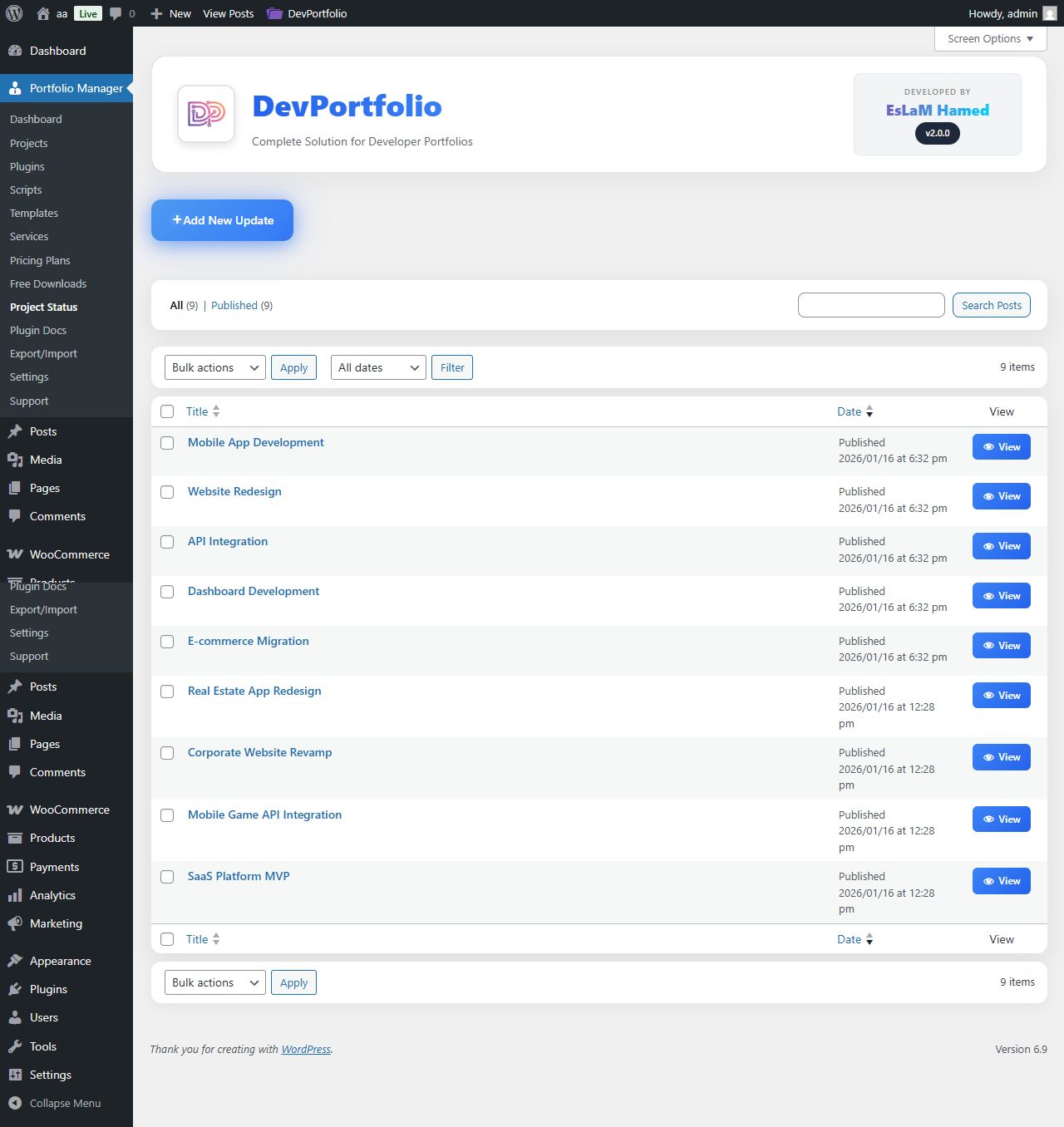Open the purple DevPortfolio folder icon in admin bar

coord(274,13)
